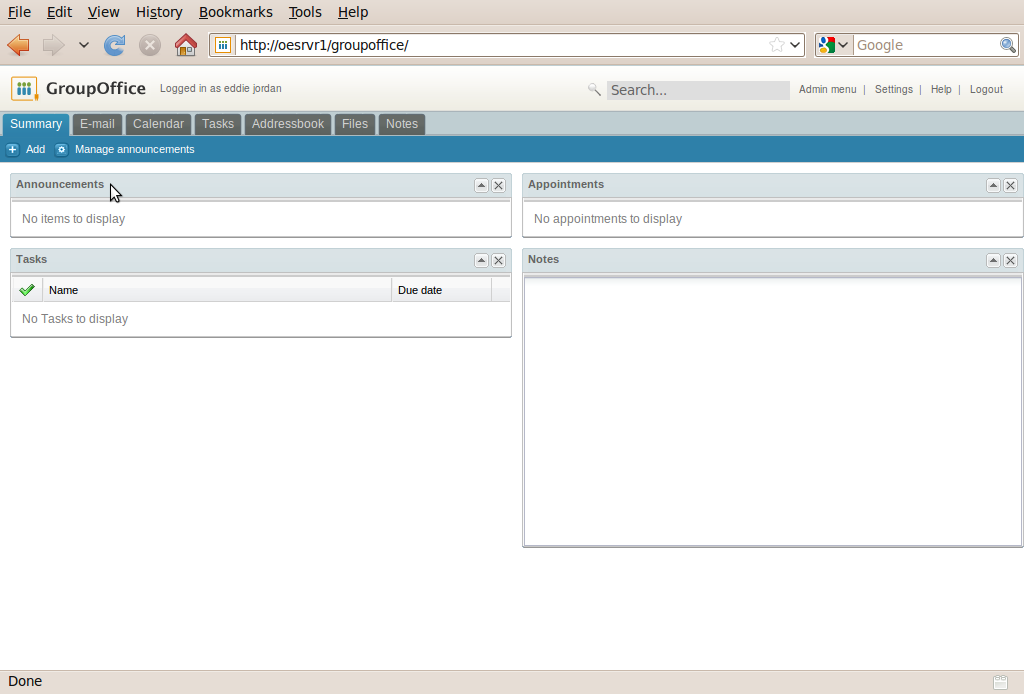
Task: Switch to the E-mail tab
Action: pyautogui.click(x=97, y=124)
